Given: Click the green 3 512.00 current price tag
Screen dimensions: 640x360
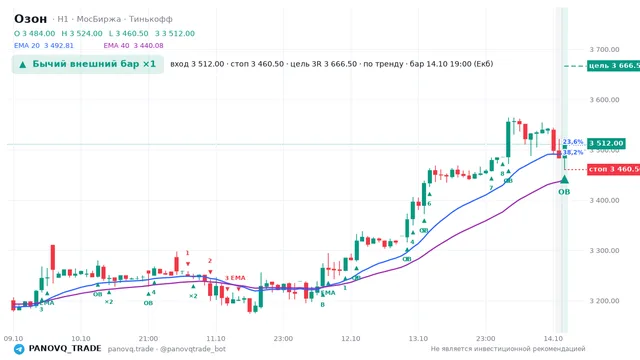Looking at the screenshot, I should pos(606,143).
